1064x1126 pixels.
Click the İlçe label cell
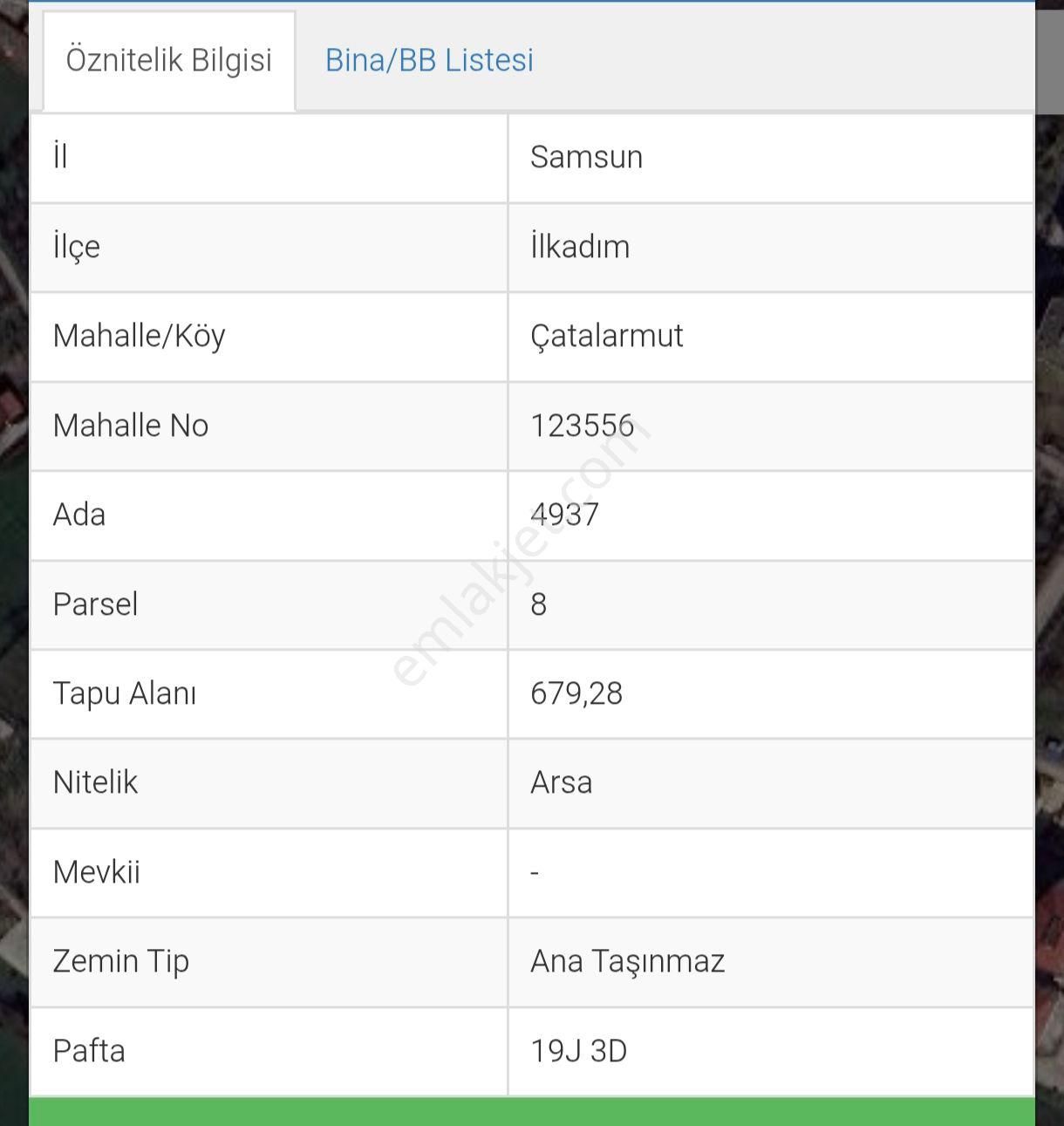coord(269,248)
